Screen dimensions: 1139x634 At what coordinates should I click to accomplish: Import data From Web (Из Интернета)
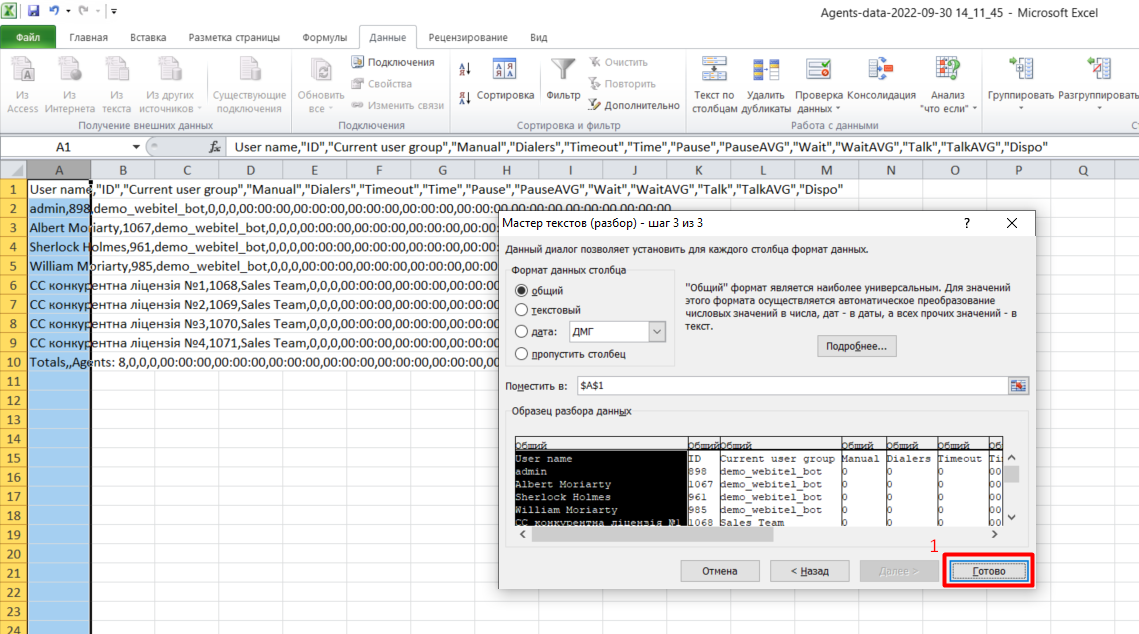[70, 86]
